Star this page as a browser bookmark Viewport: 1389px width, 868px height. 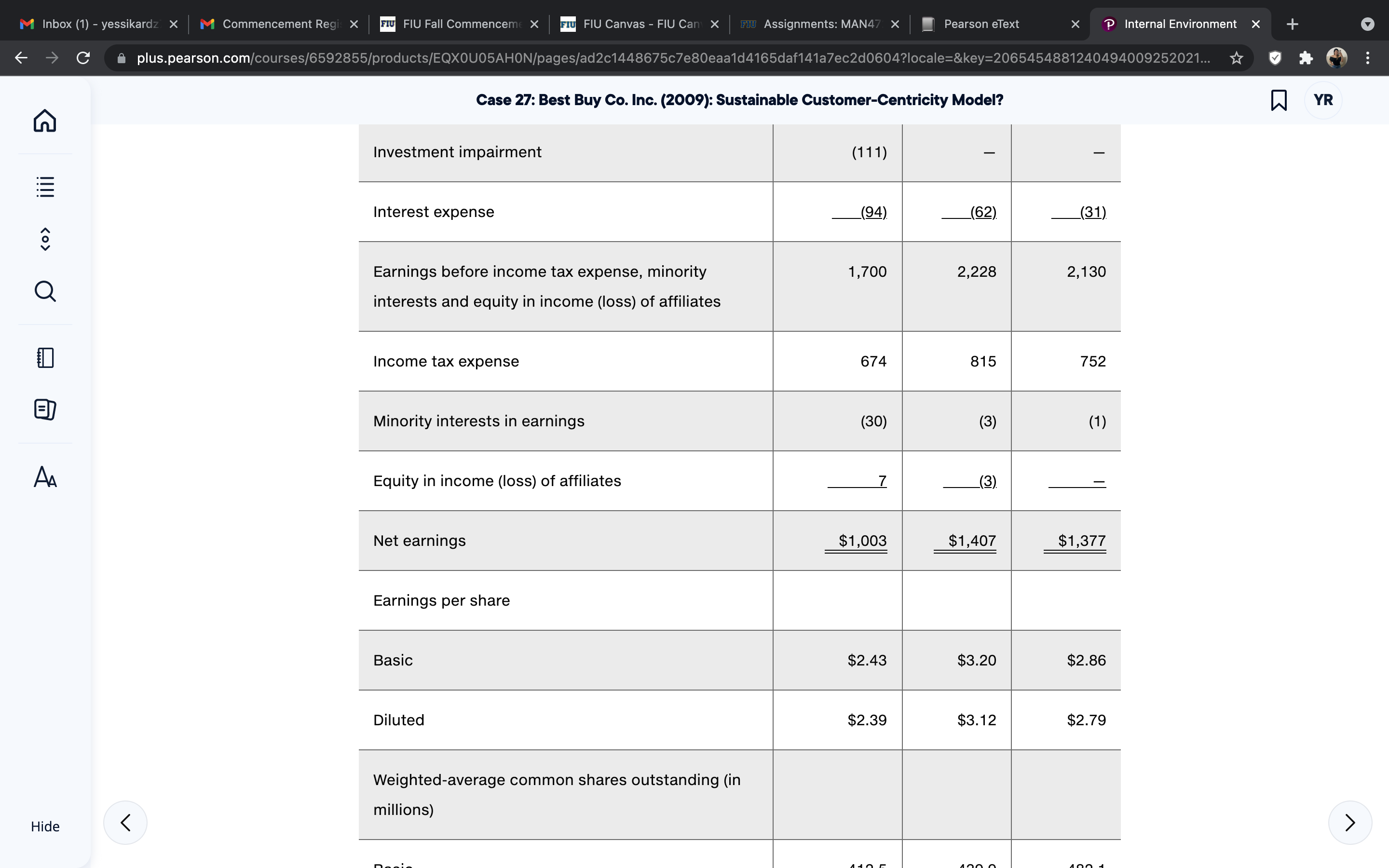pyautogui.click(x=1236, y=58)
